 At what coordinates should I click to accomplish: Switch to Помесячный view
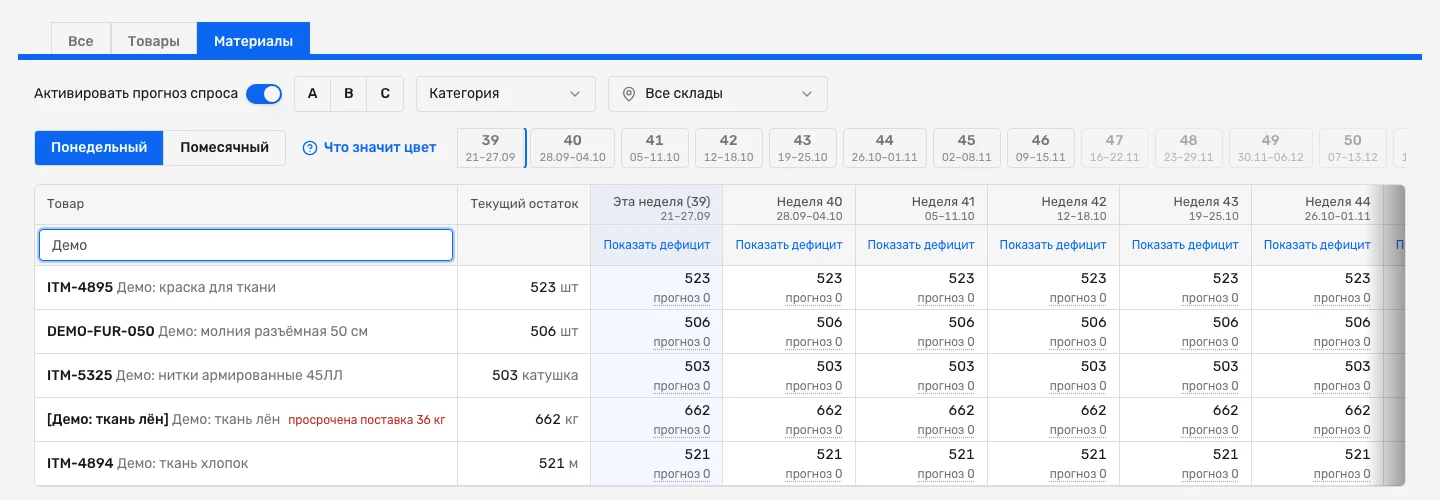(x=224, y=148)
